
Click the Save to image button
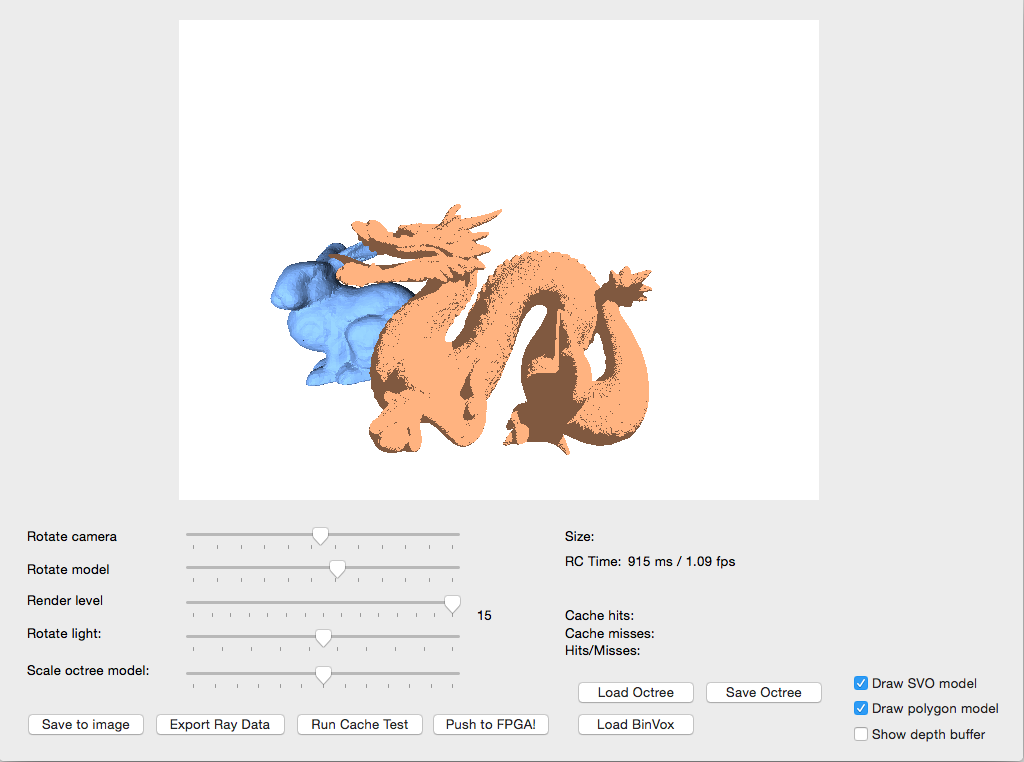[86, 724]
